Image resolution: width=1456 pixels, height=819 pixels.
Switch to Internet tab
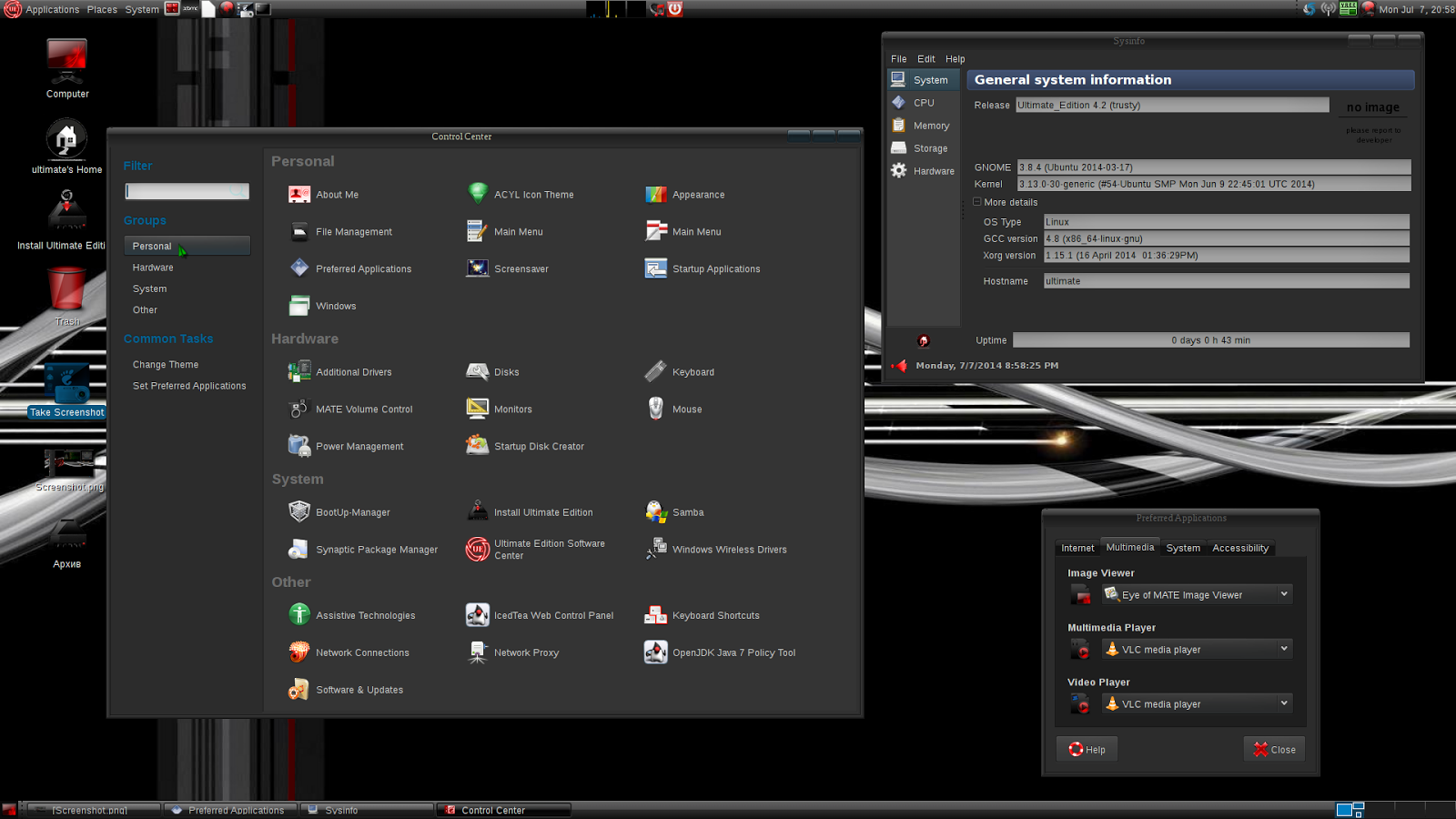[x=1077, y=548]
